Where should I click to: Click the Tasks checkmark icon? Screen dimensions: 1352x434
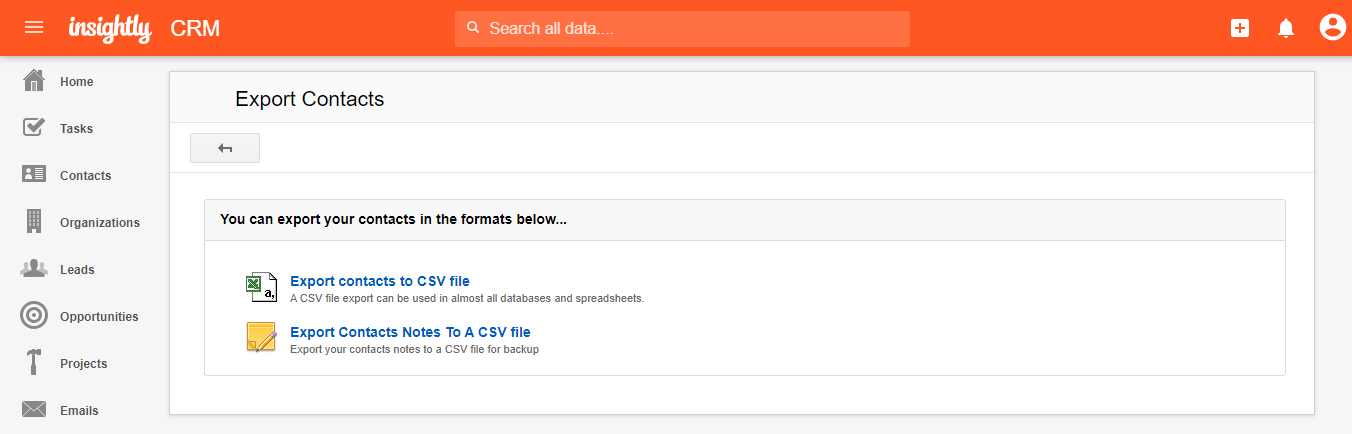click(x=34, y=128)
